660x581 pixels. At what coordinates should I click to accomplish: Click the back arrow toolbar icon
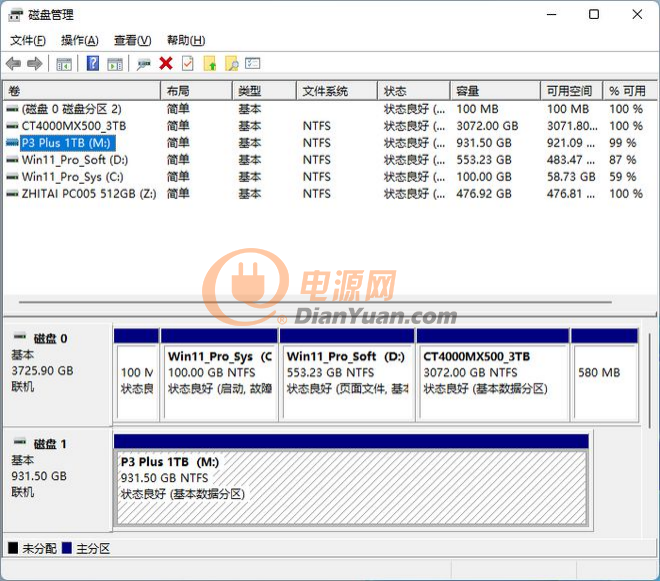13,64
